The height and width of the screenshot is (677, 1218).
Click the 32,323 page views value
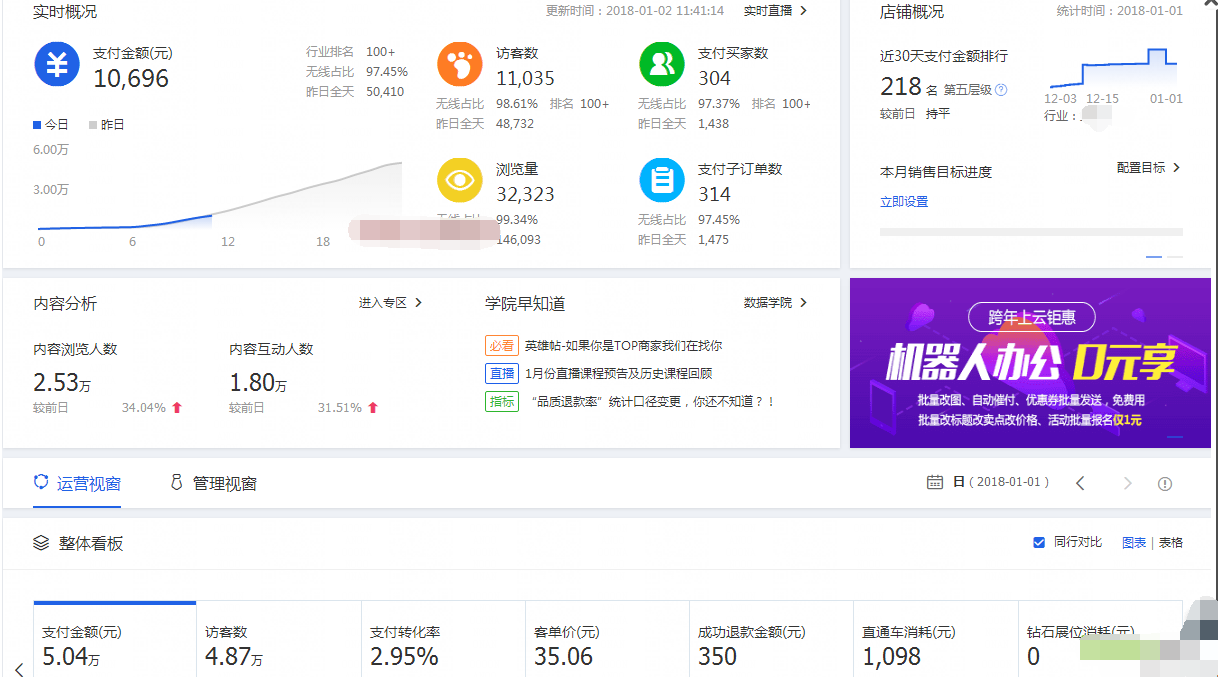pyautogui.click(x=525, y=194)
